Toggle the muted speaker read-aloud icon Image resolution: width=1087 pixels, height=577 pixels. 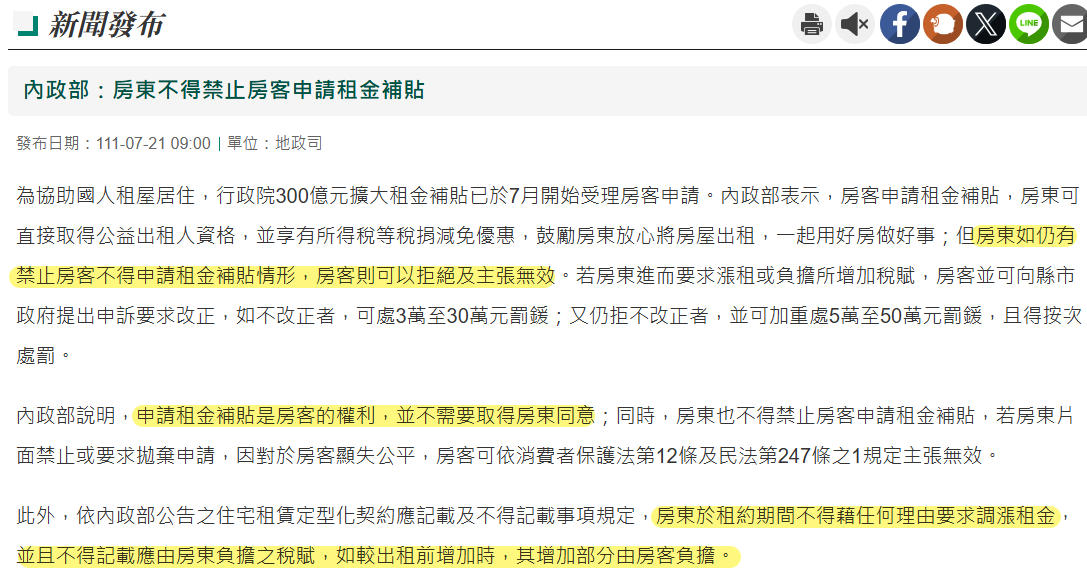pos(855,24)
